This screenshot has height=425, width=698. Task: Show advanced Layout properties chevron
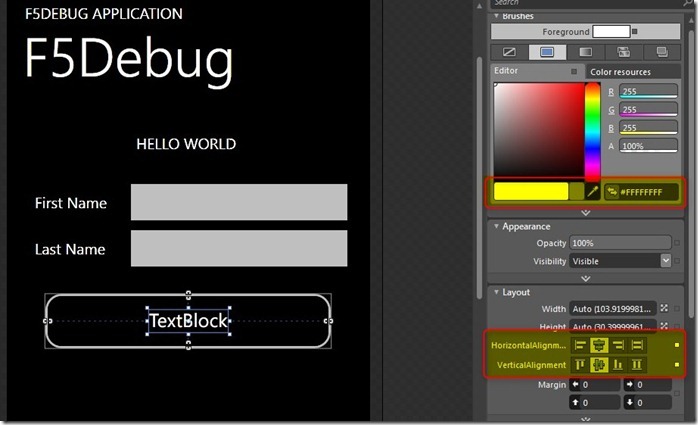click(586, 419)
